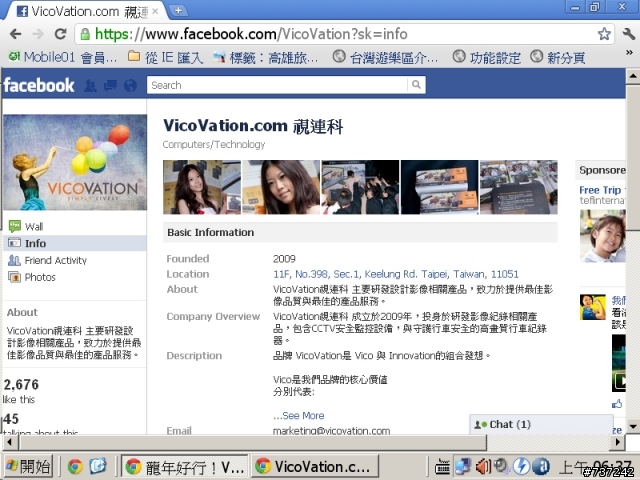Click the sponsored child photo ad
The height and width of the screenshot is (480, 640).
[x=602, y=236]
